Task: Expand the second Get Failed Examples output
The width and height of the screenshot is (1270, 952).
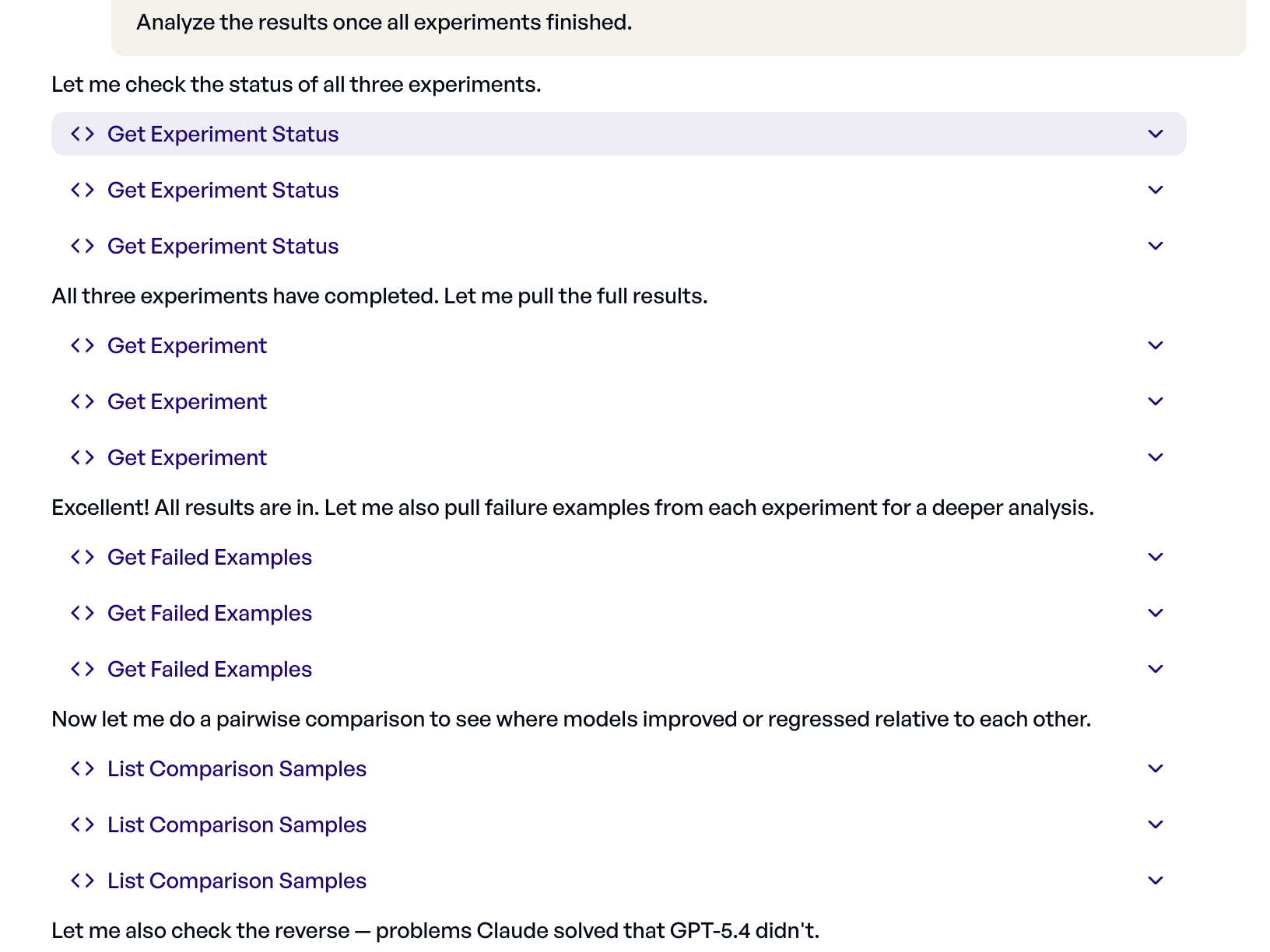Action: (x=1155, y=613)
